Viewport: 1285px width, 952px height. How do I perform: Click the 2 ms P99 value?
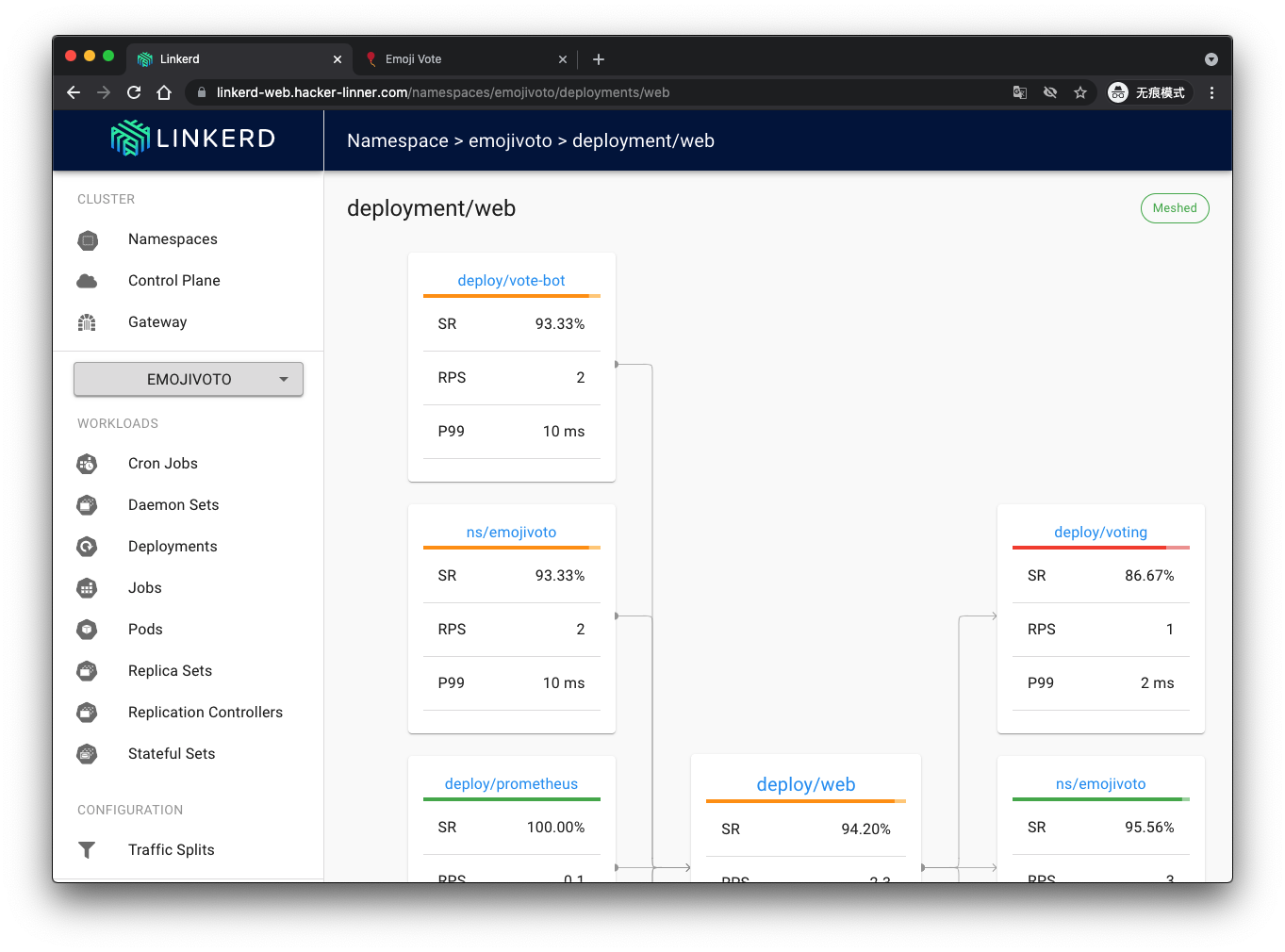pyautogui.click(x=1157, y=683)
